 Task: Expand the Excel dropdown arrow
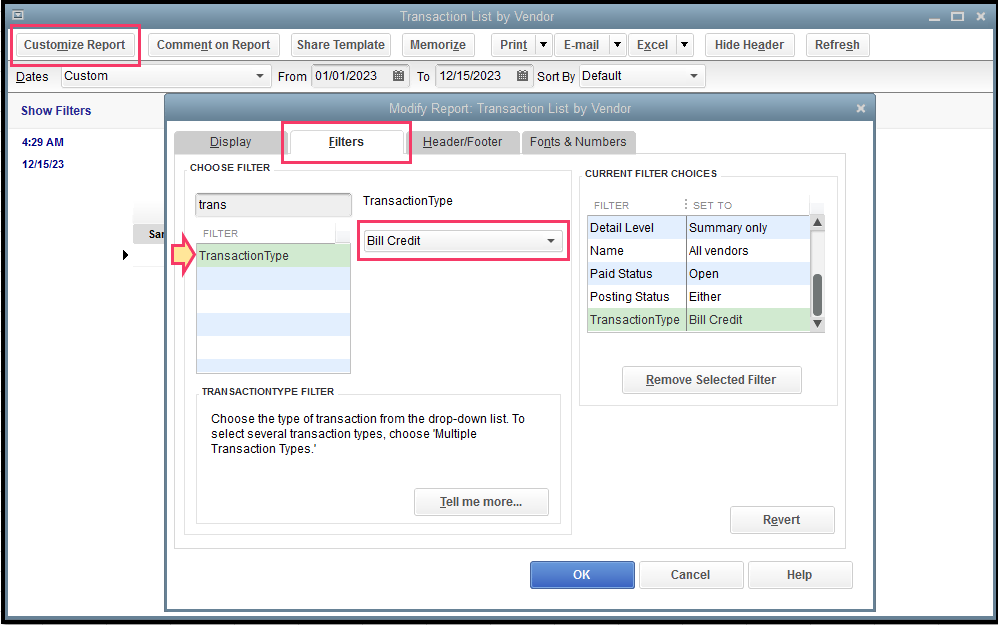[x=684, y=45]
